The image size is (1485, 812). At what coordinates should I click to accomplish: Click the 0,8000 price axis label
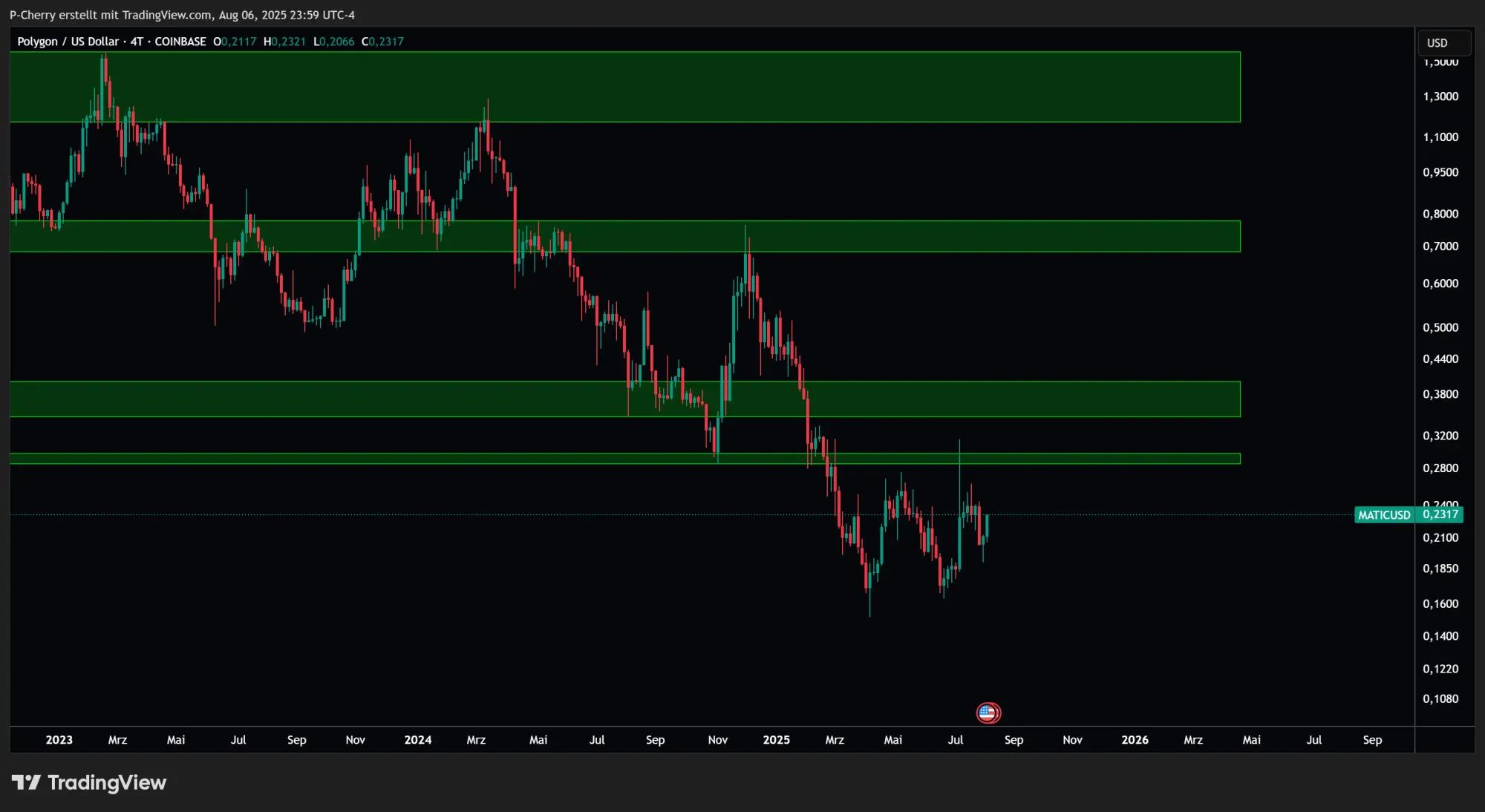pos(1440,214)
